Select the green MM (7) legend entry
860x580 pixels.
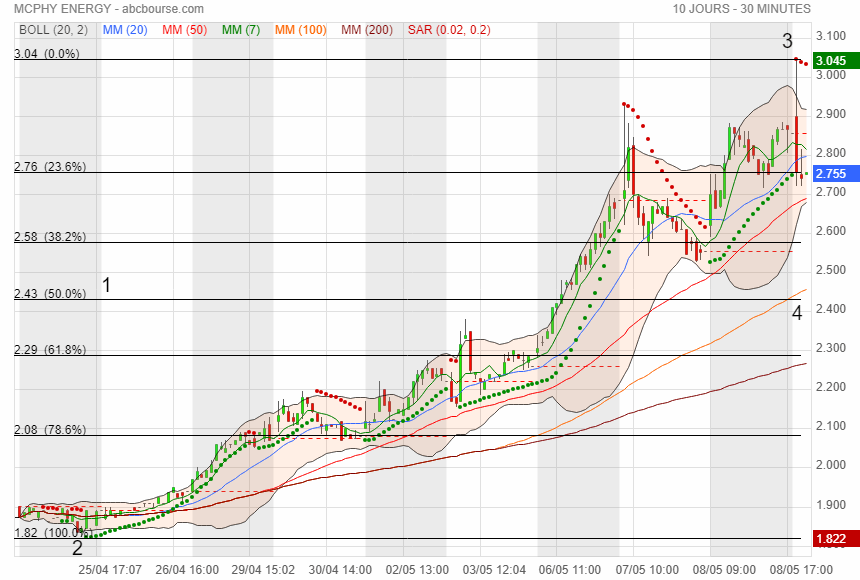241,30
